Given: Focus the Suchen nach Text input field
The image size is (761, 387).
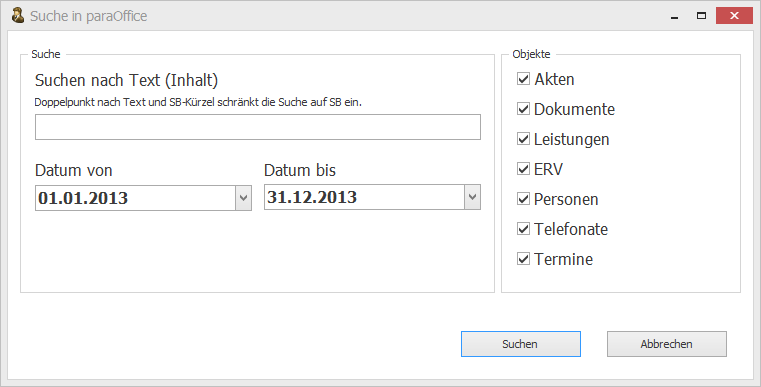Looking at the screenshot, I should [x=258, y=127].
